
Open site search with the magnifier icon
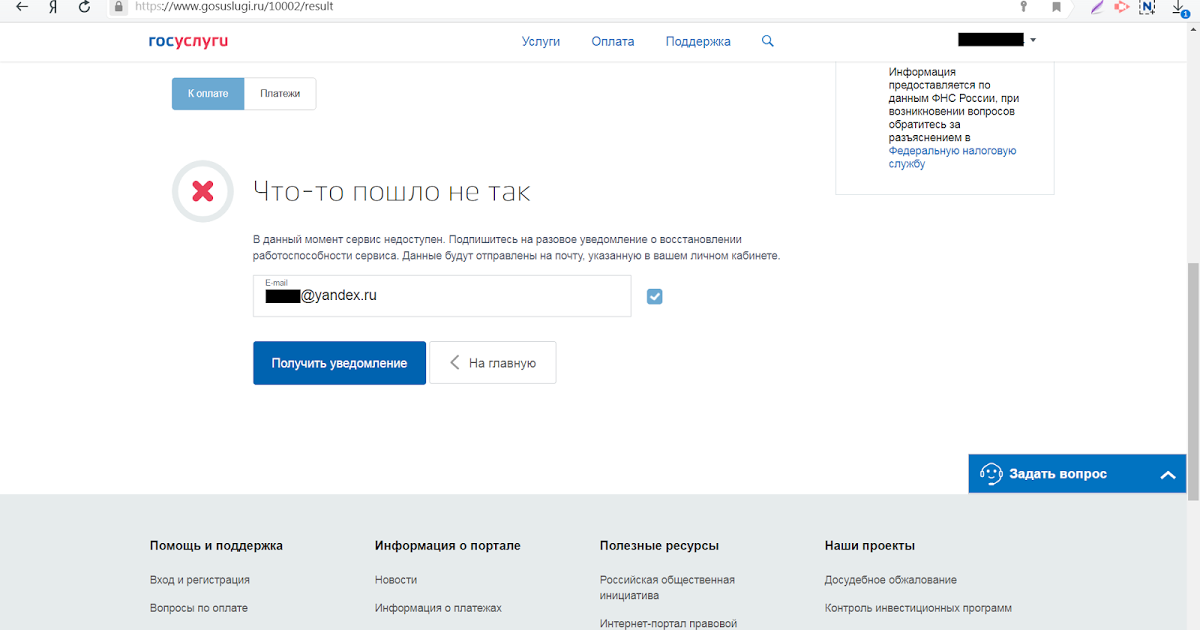point(768,41)
